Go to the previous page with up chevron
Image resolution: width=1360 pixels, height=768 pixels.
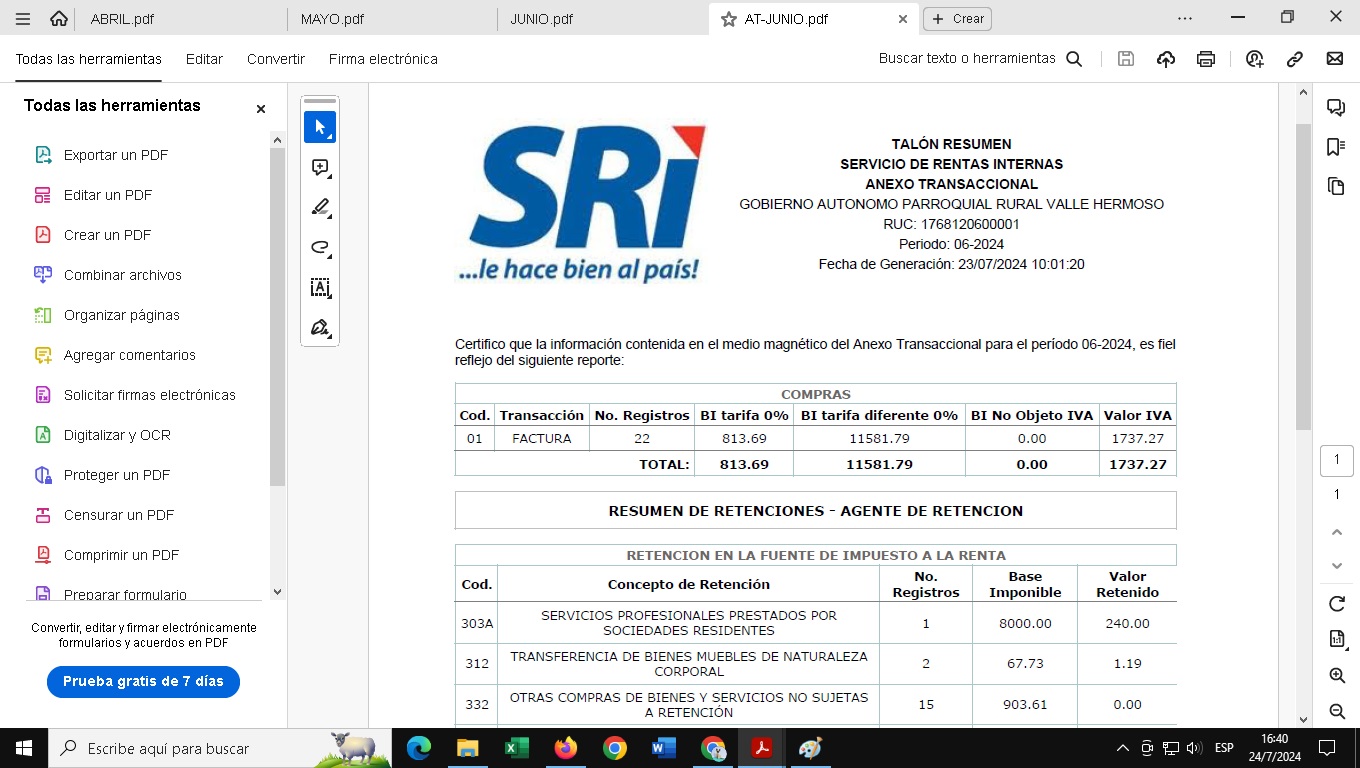pos(1336,532)
